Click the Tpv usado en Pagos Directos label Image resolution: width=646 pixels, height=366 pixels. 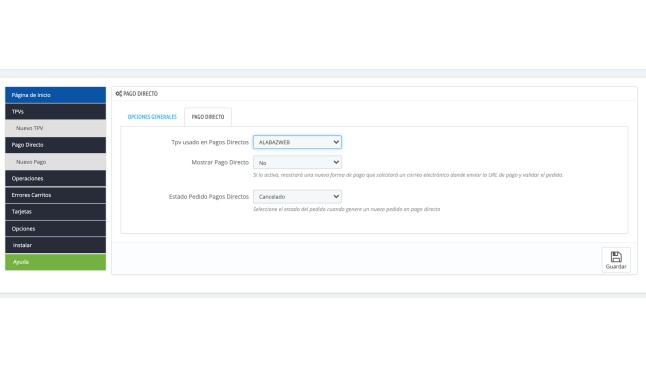pos(210,142)
